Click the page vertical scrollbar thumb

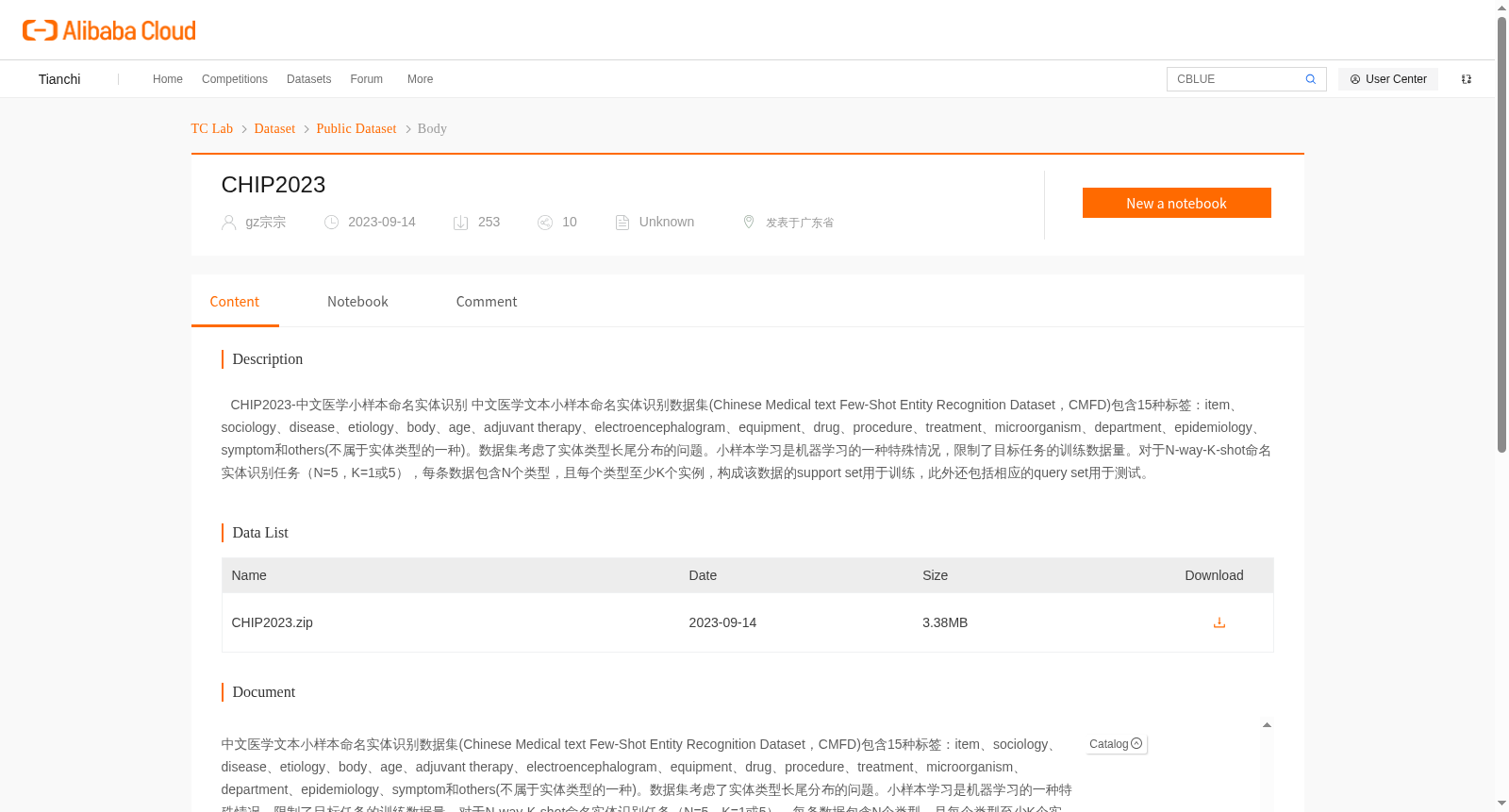click(1501, 235)
